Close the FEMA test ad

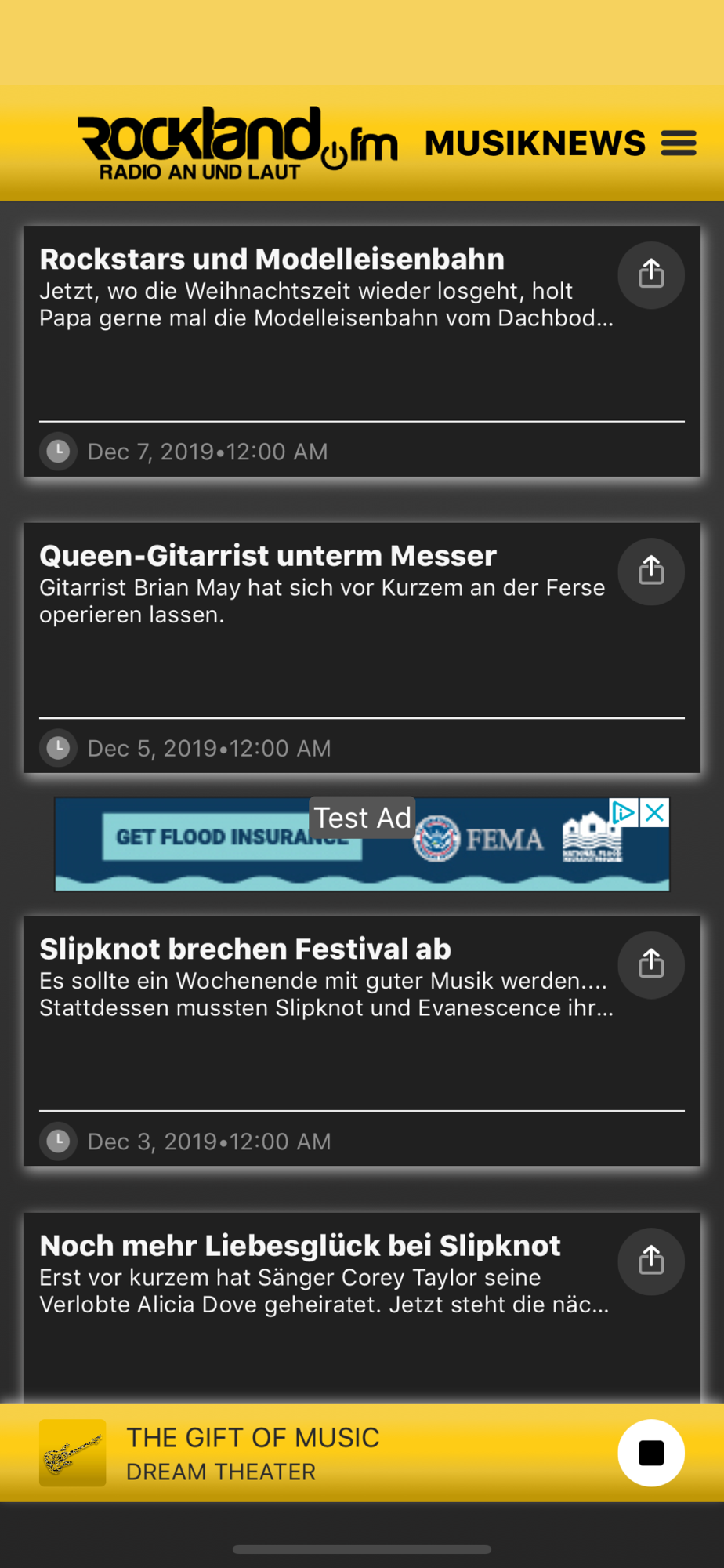click(x=655, y=813)
